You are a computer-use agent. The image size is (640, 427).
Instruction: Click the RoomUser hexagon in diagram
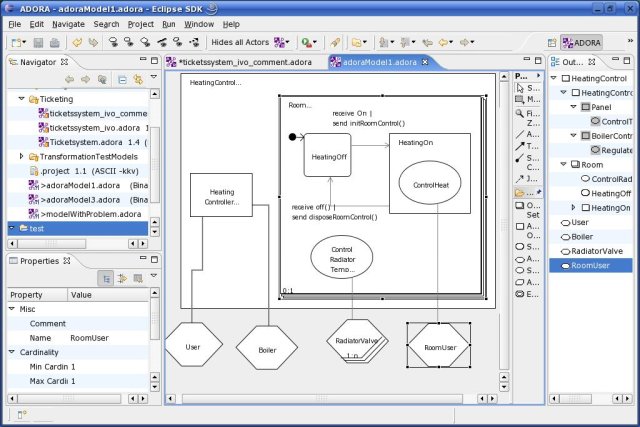click(x=440, y=348)
